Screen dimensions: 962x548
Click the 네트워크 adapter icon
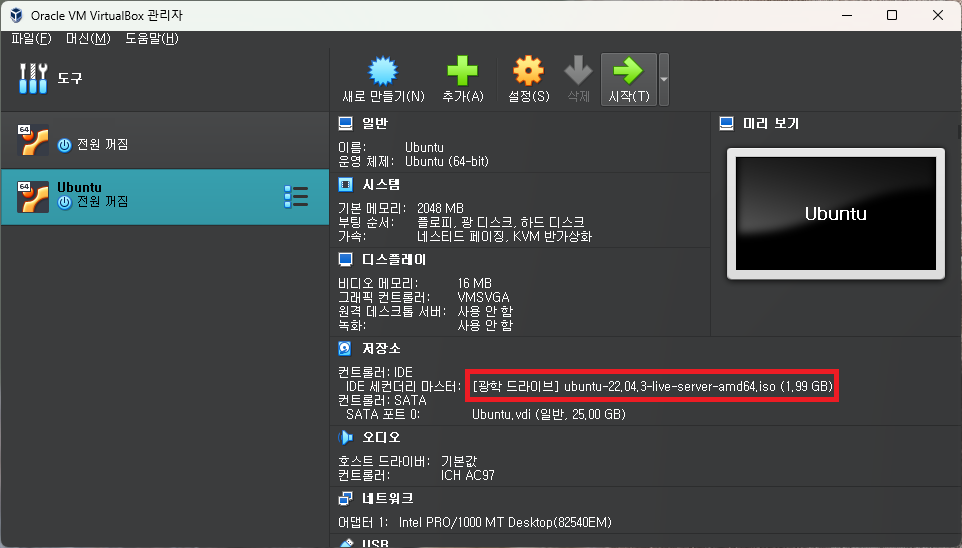pos(345,498)
